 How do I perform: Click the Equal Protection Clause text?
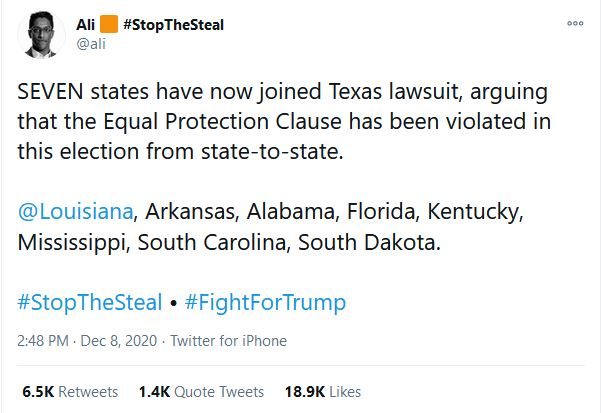coord(223,122)
